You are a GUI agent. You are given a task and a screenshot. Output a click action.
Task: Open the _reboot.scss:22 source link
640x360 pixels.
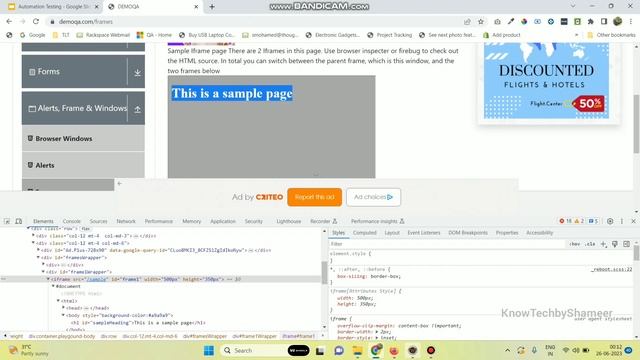[611, 269]
